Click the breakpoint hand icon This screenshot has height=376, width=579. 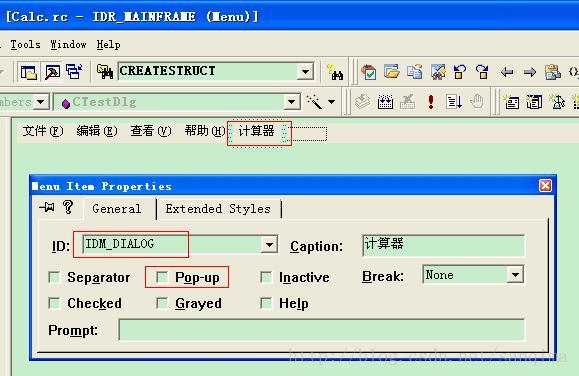477,101
